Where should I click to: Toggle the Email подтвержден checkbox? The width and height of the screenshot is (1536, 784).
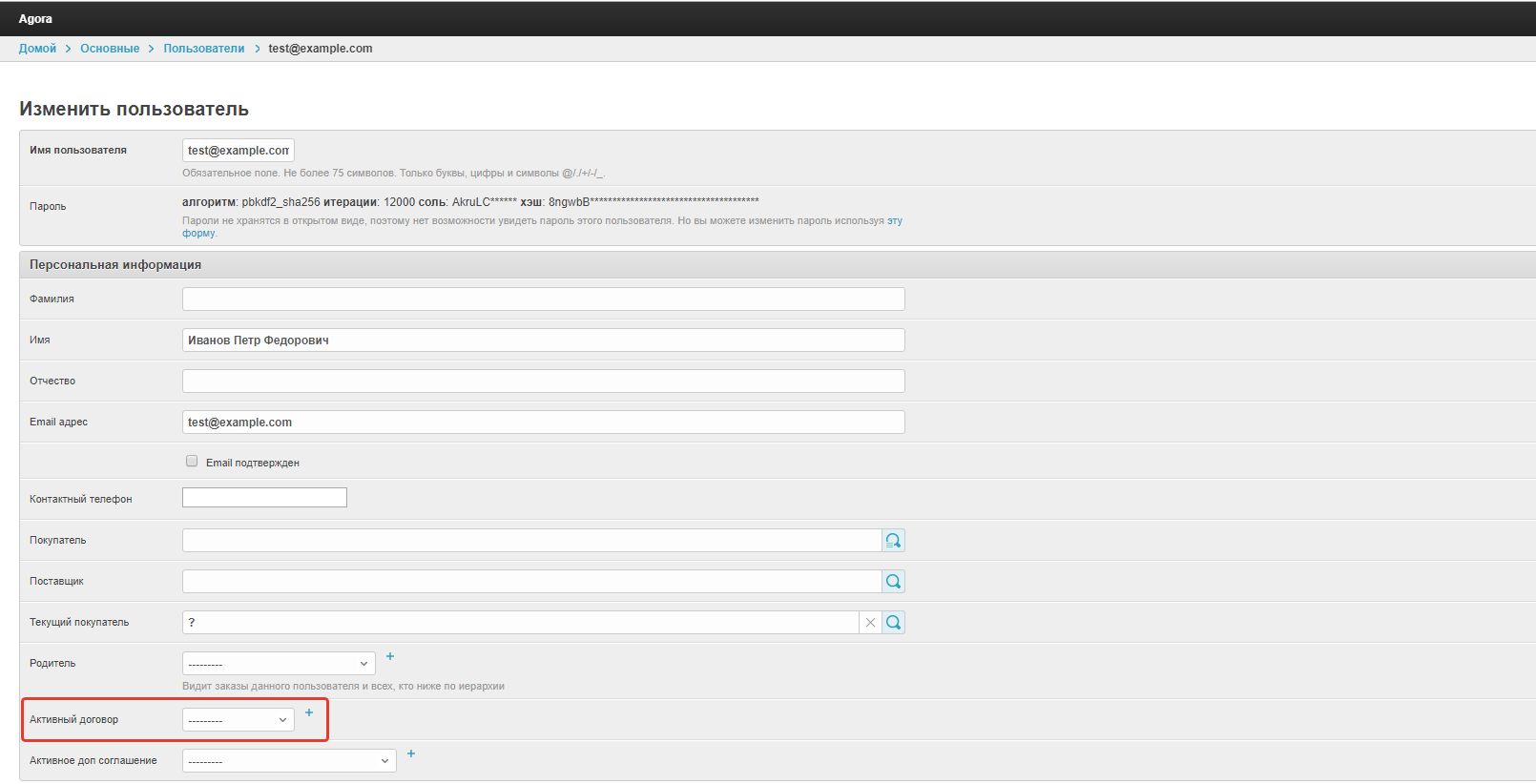click(x=192, y=462)
